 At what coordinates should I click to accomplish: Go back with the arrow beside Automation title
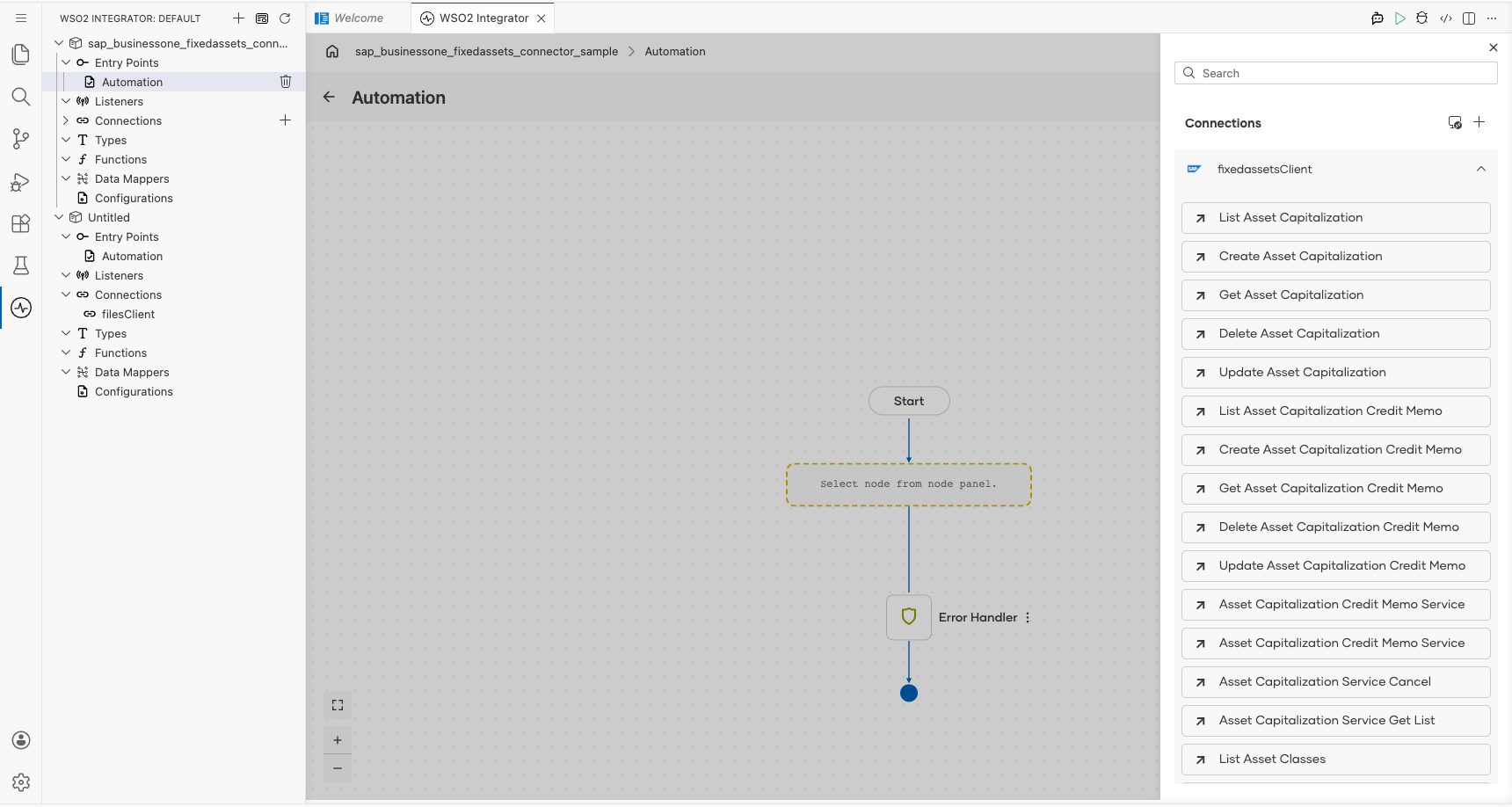329,98
